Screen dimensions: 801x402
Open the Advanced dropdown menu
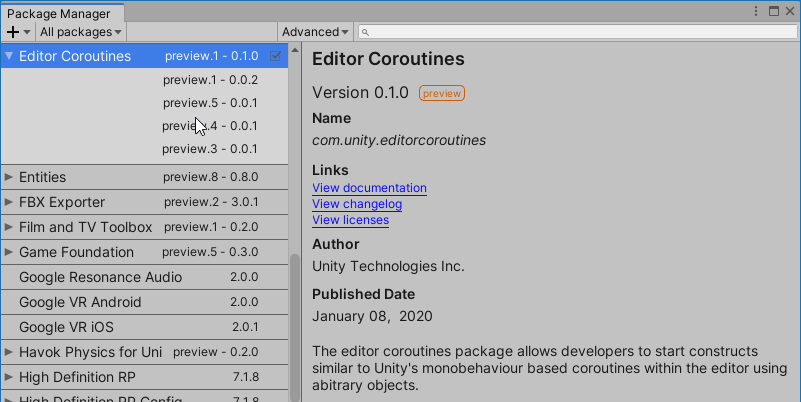(x=315, y=32)
